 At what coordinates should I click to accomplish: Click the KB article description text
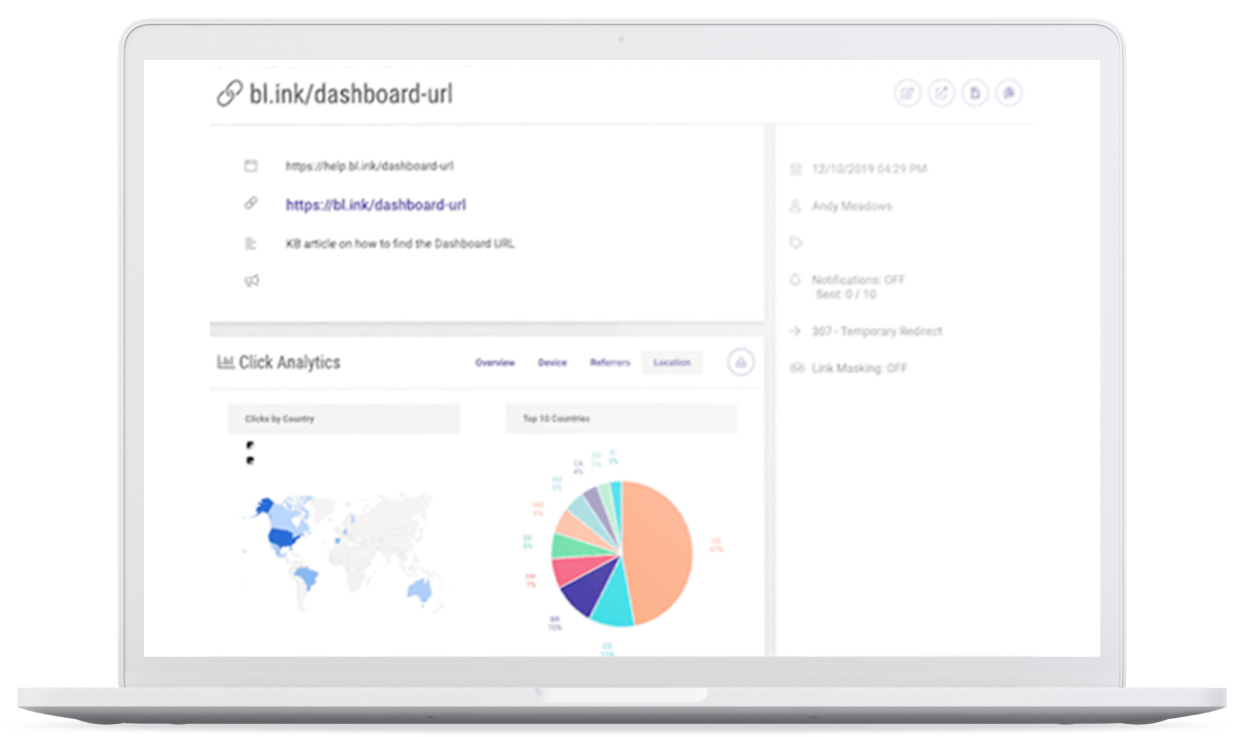[x=400, y=243]
